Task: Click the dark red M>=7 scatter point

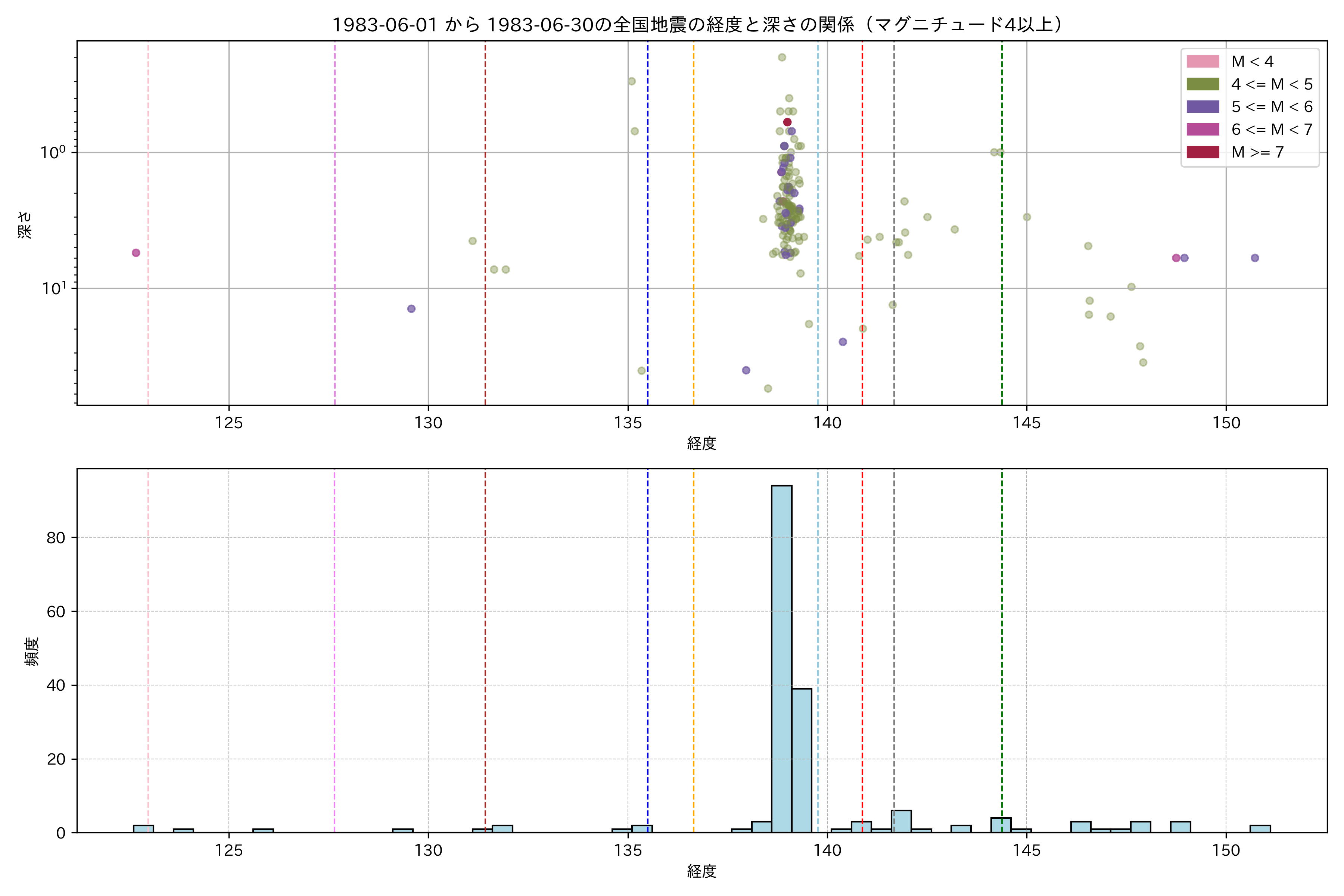Action: tap(787, 122)
